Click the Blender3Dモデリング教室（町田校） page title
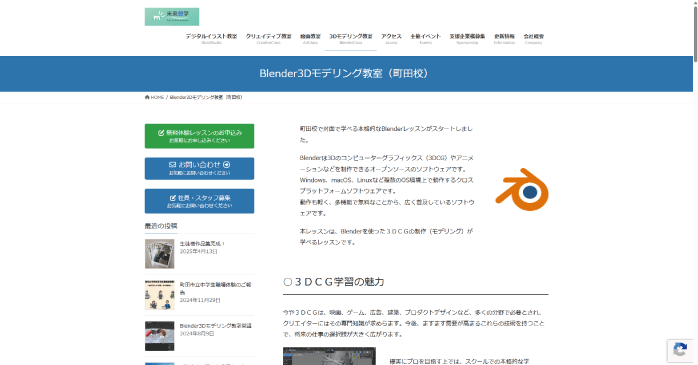Viewport: 698px width, 365px height. click(344, 73)
